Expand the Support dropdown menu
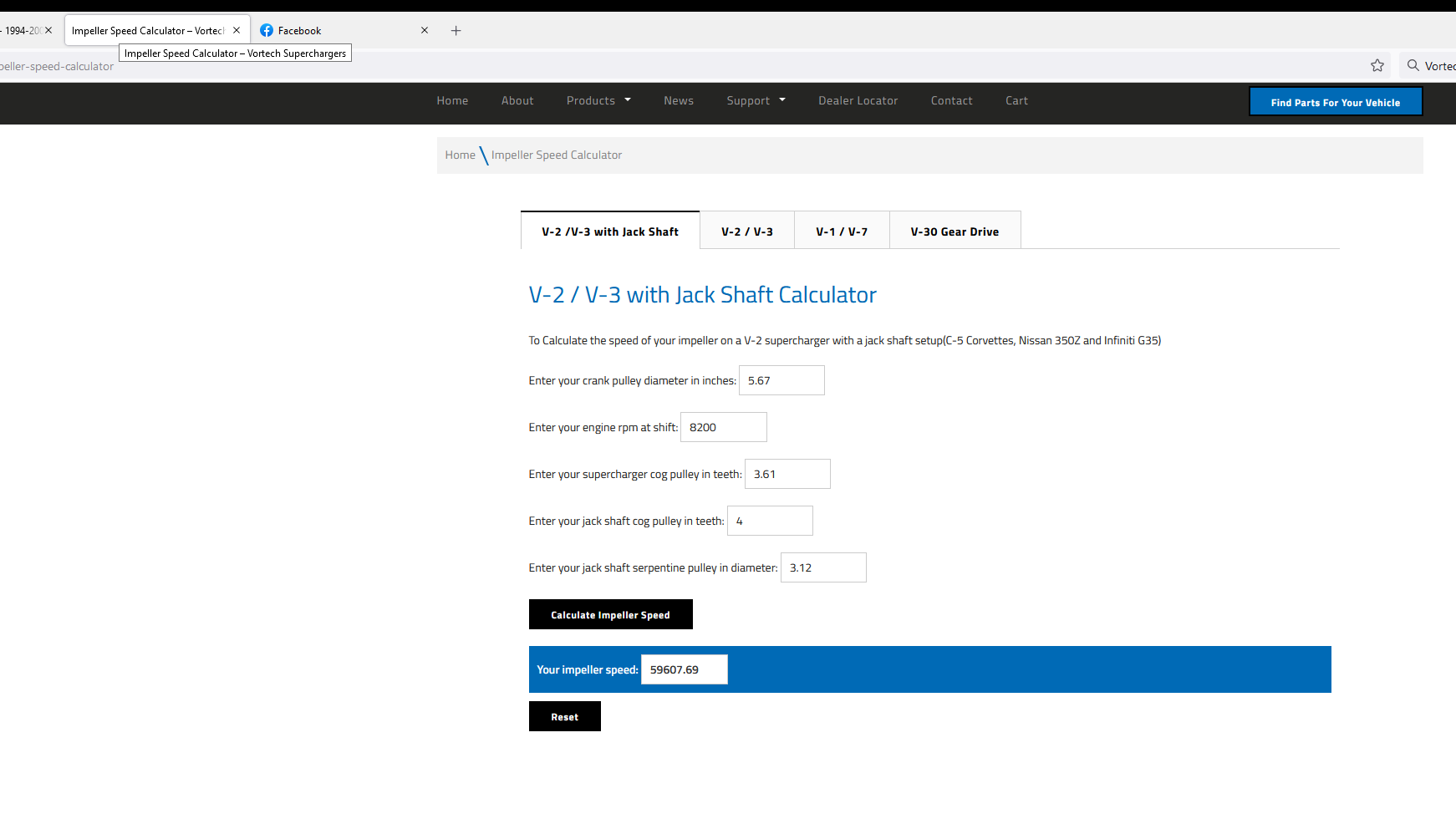Viewport: 1456px width, 819px height. [756, 100]
